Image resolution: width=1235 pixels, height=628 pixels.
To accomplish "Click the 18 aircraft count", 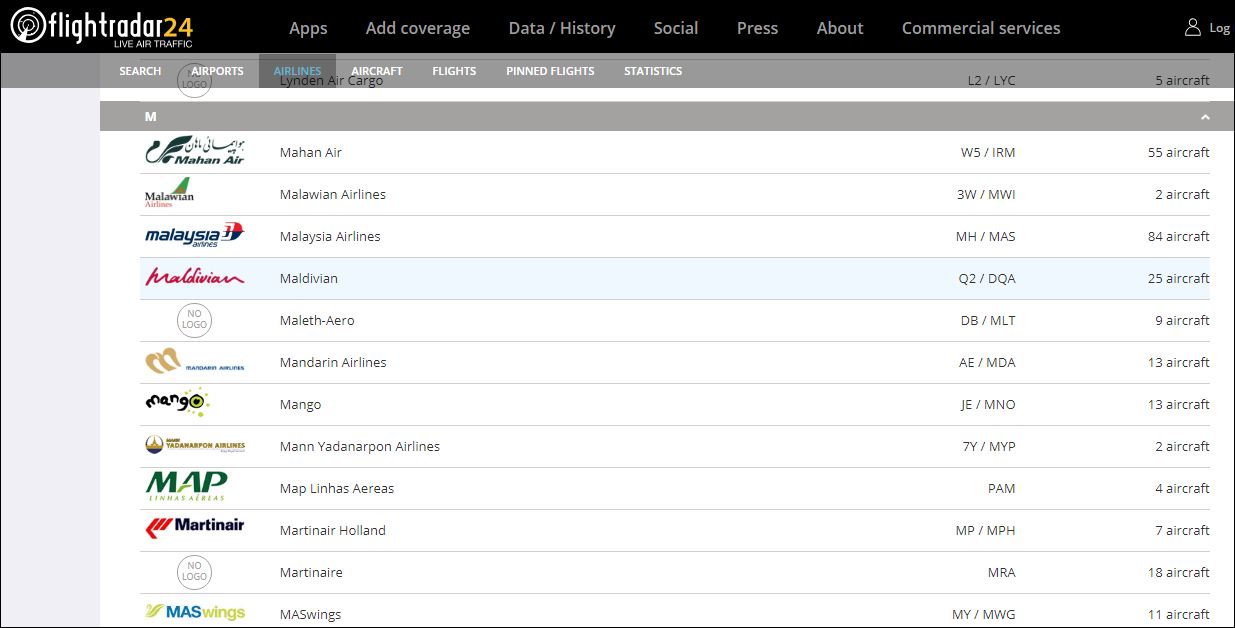I will [1179, 572].
